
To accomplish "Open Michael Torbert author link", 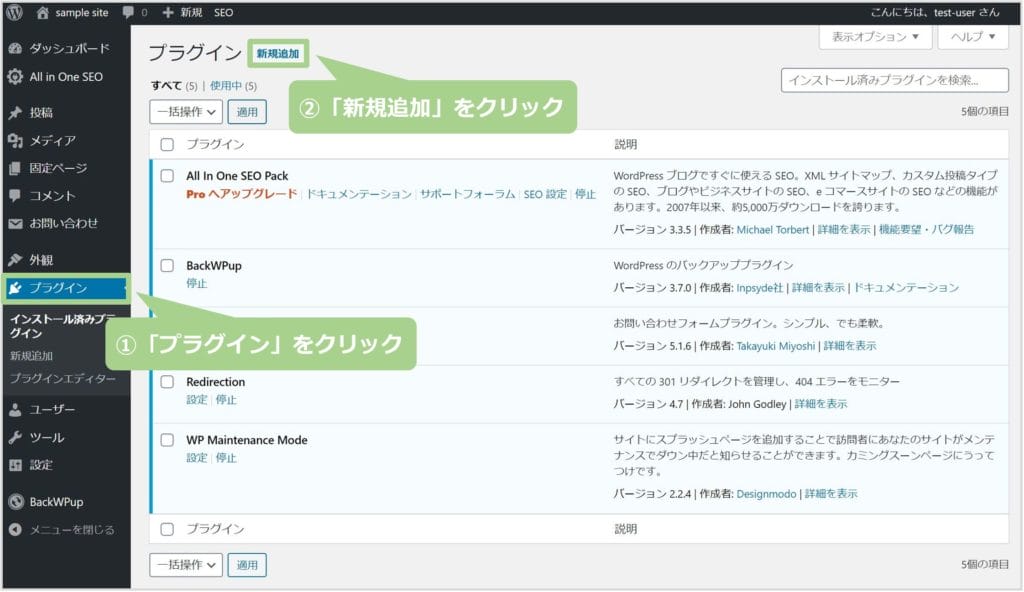I will pyautogui.click(x=773, y=229).
